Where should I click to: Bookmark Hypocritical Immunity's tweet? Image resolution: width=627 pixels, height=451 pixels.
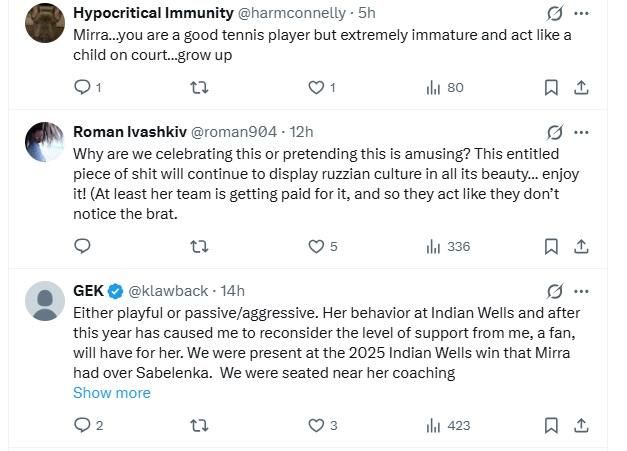(551, 87)
